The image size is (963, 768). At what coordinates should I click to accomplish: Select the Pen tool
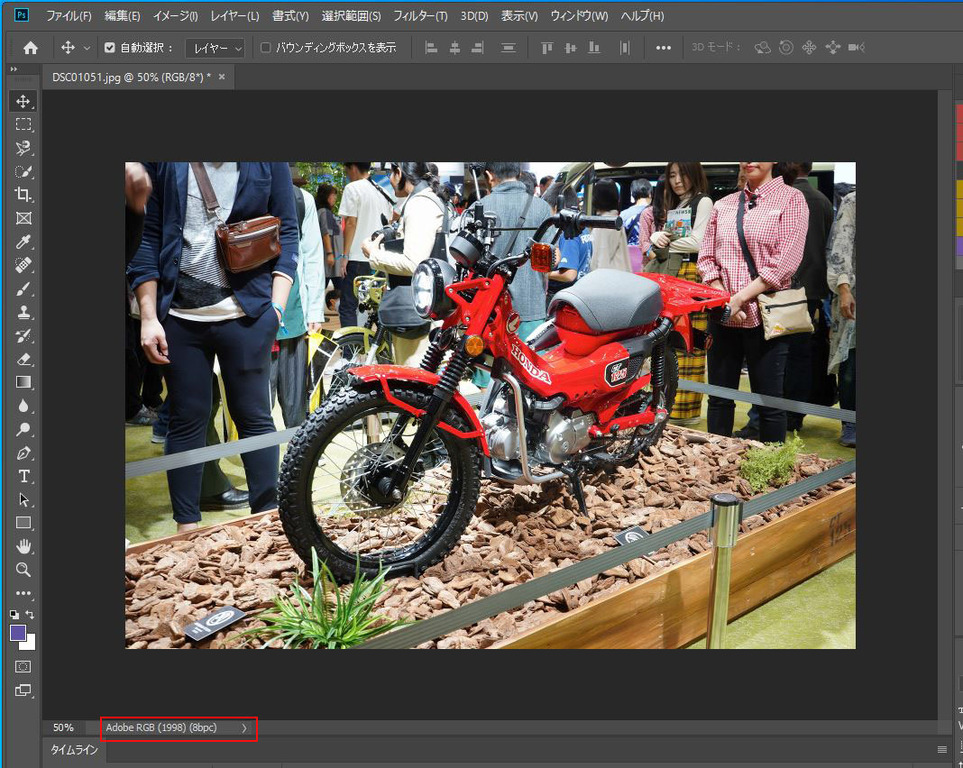pyautogui.click(x=23, y=453)
